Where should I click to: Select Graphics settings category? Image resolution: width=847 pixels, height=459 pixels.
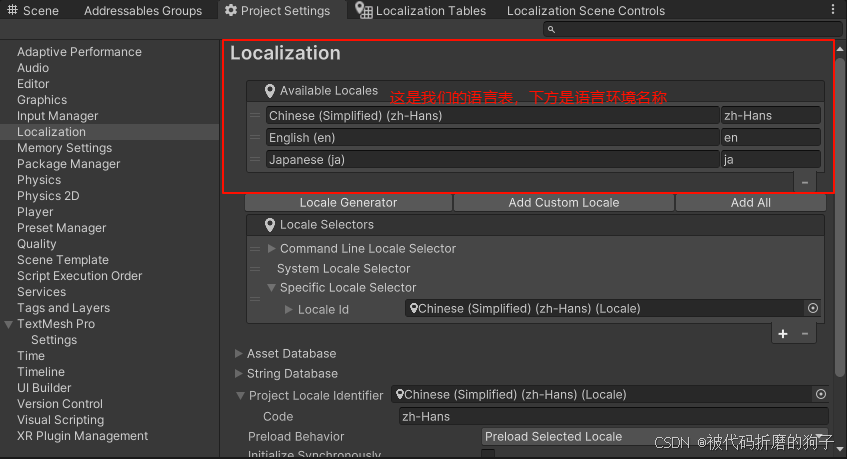[42, 100]
